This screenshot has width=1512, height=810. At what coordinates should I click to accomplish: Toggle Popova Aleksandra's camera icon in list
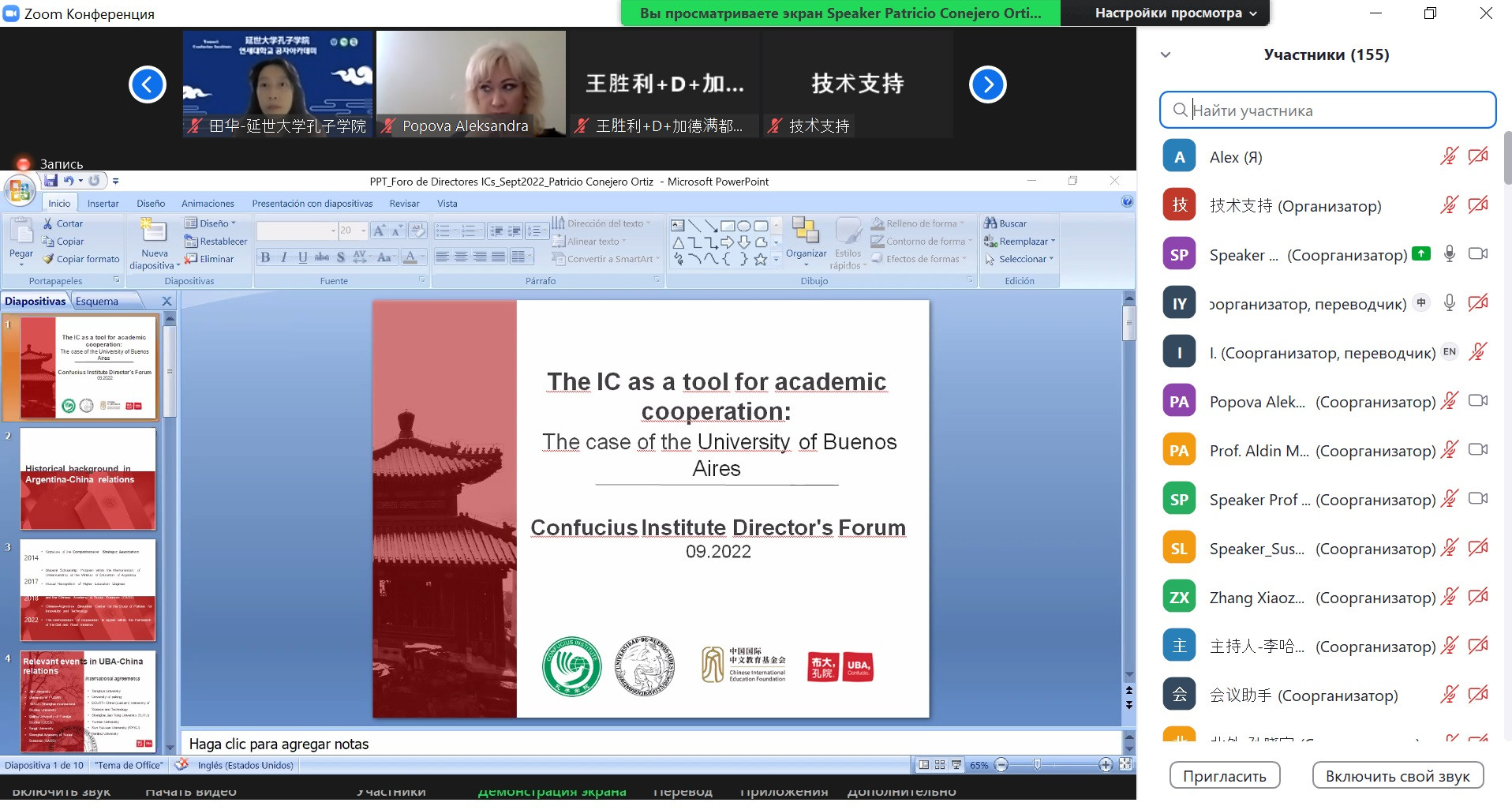click(x=1477, y=401)
